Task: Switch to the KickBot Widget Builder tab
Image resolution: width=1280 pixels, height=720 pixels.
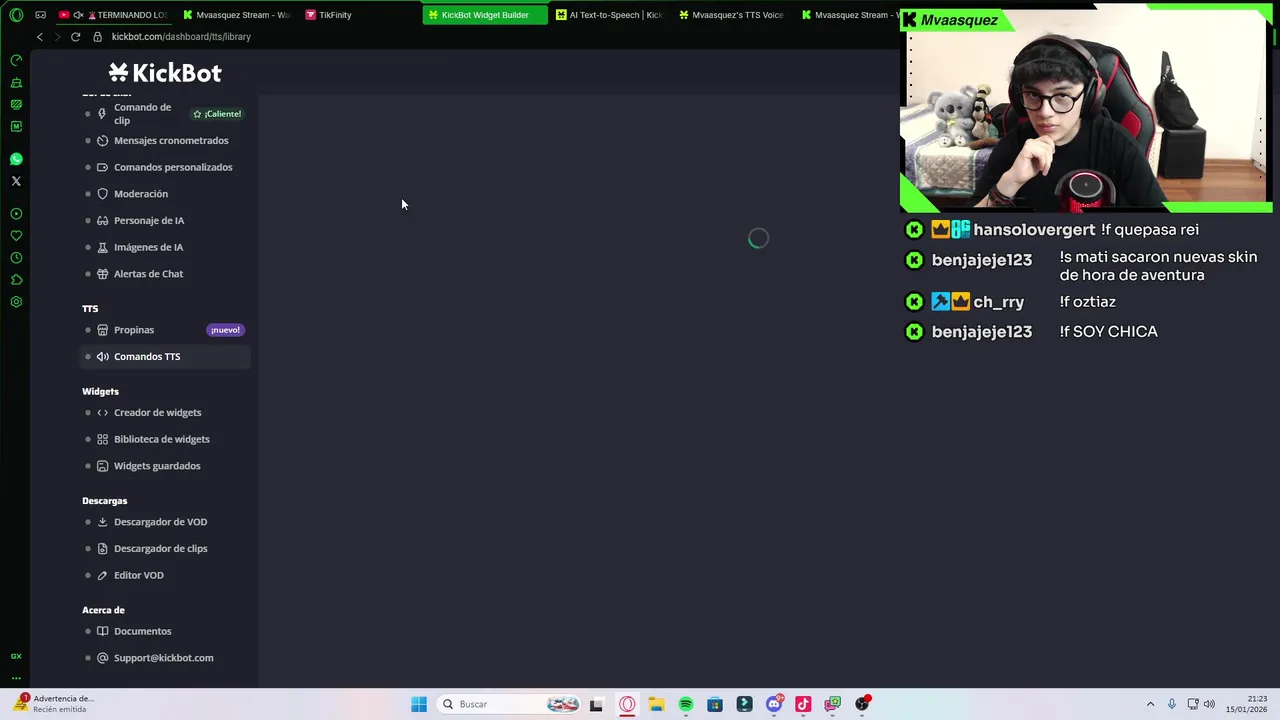Action: pos(485,15)
